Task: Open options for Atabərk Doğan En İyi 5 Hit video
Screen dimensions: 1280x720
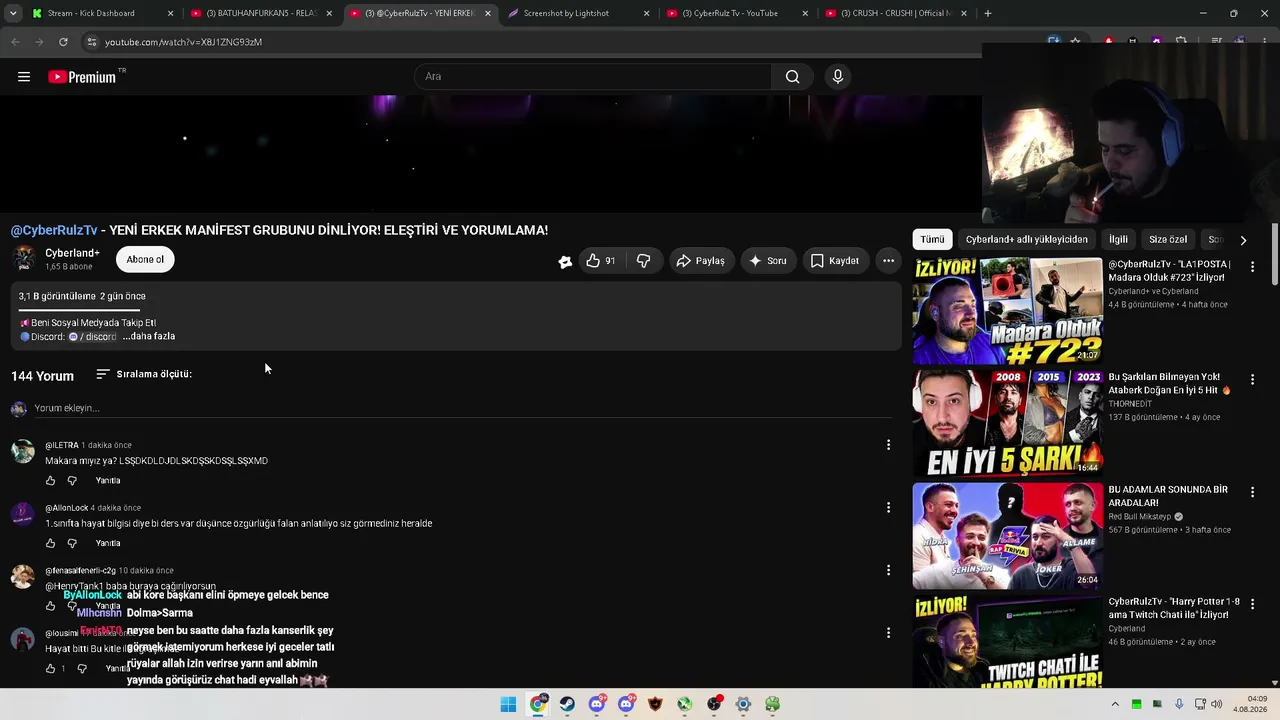Action: click(1252, 380)
